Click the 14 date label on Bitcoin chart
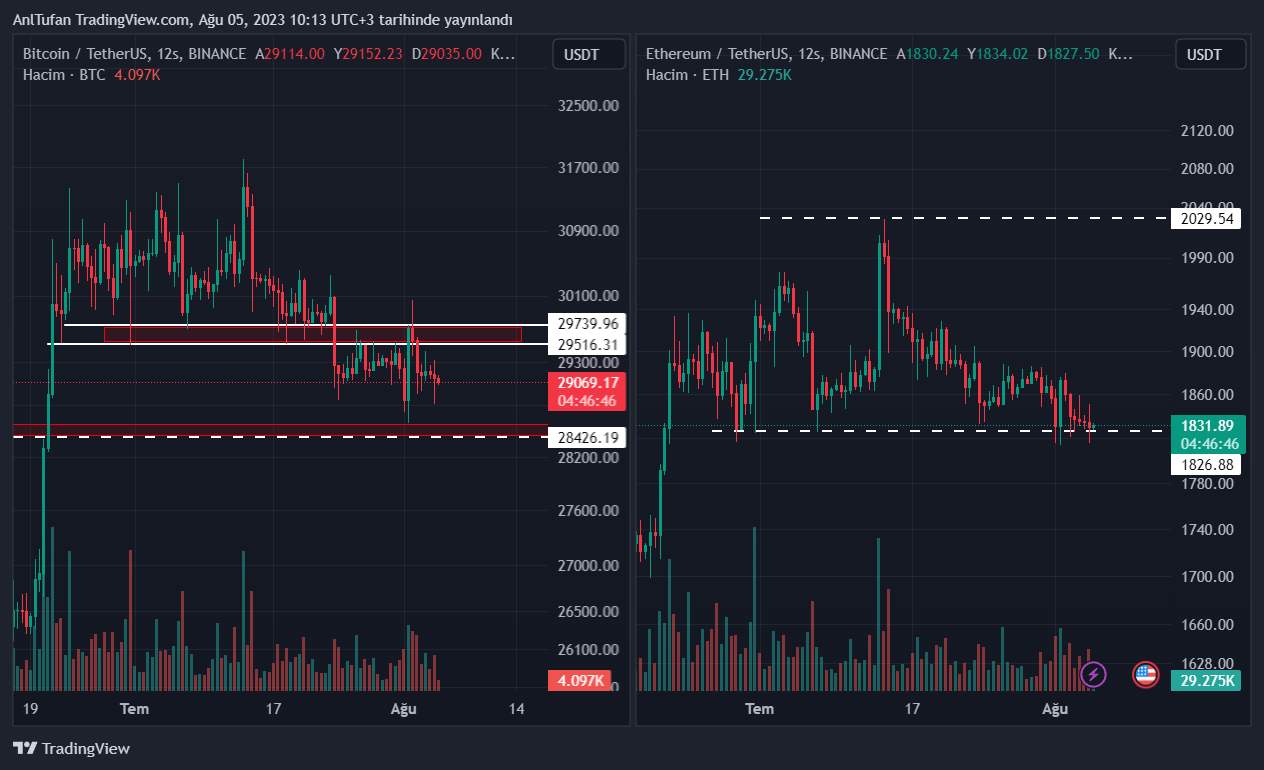 [517, 708]
